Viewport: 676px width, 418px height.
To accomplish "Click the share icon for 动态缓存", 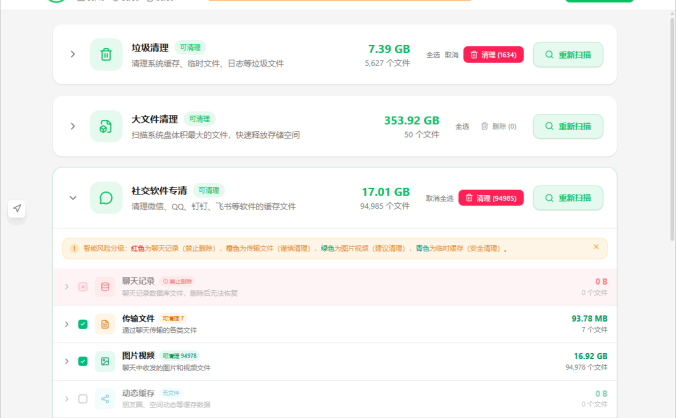I will 105,399.
